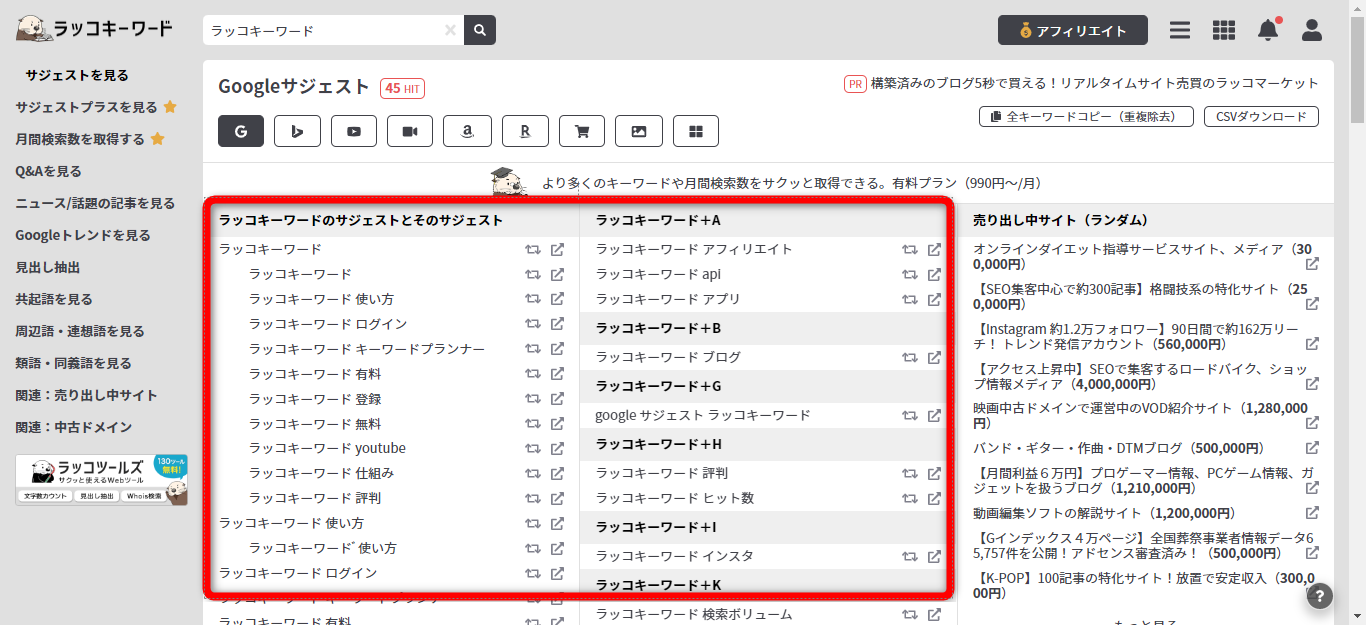
Task: Copy all keywords with 全キーワードコピー button
Action: coord(1085,117)
